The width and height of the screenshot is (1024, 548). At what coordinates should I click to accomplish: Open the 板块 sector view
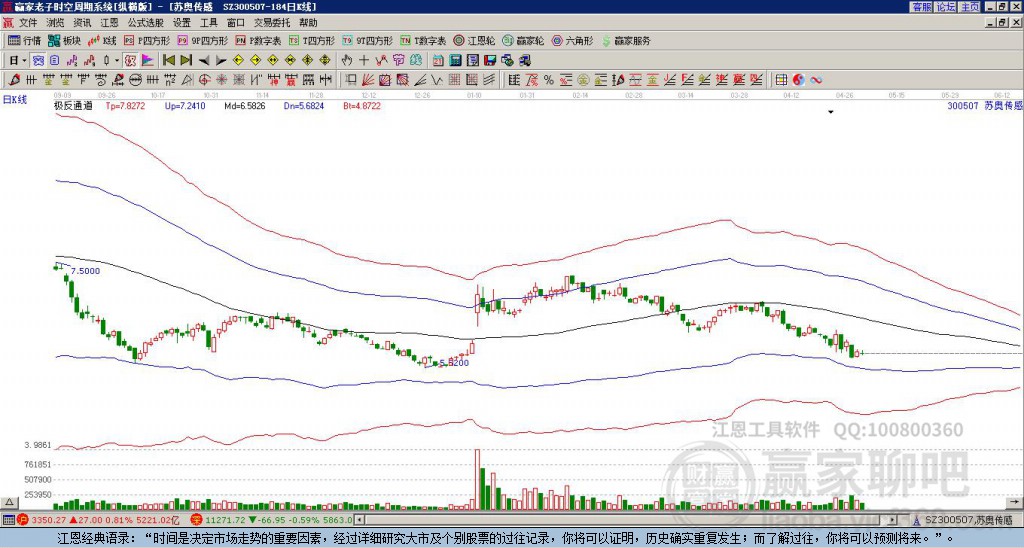[64, 40]
